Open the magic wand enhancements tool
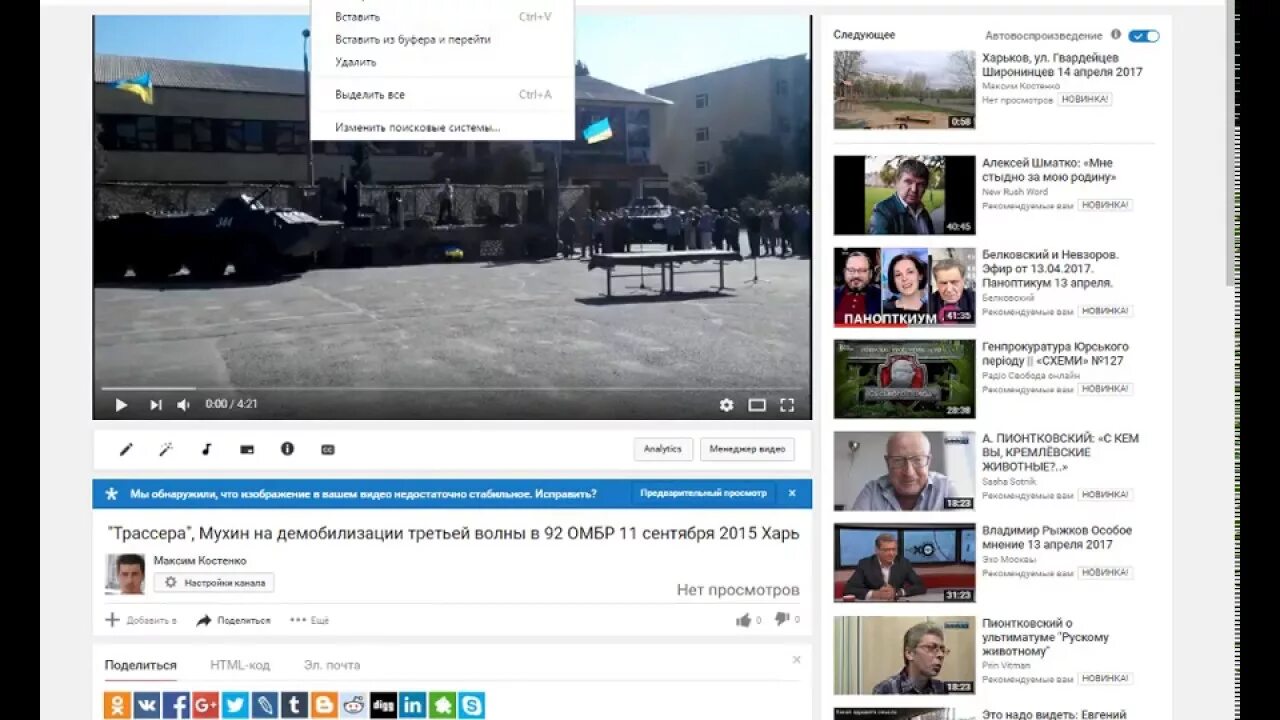The width and height of the screenshot is (1280, 720). [166, 449]
